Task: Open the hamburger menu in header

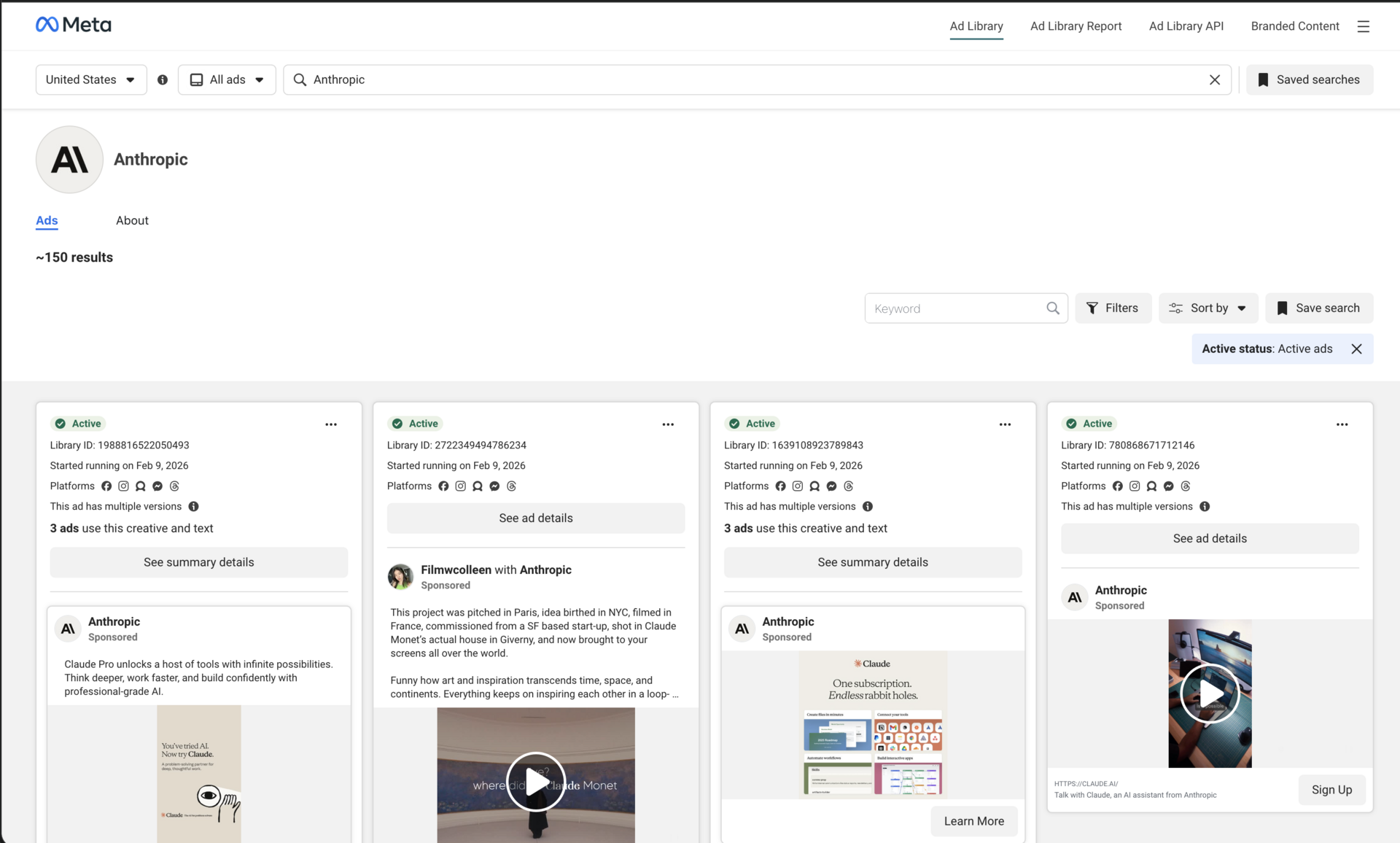Action: pos(1363,26)
